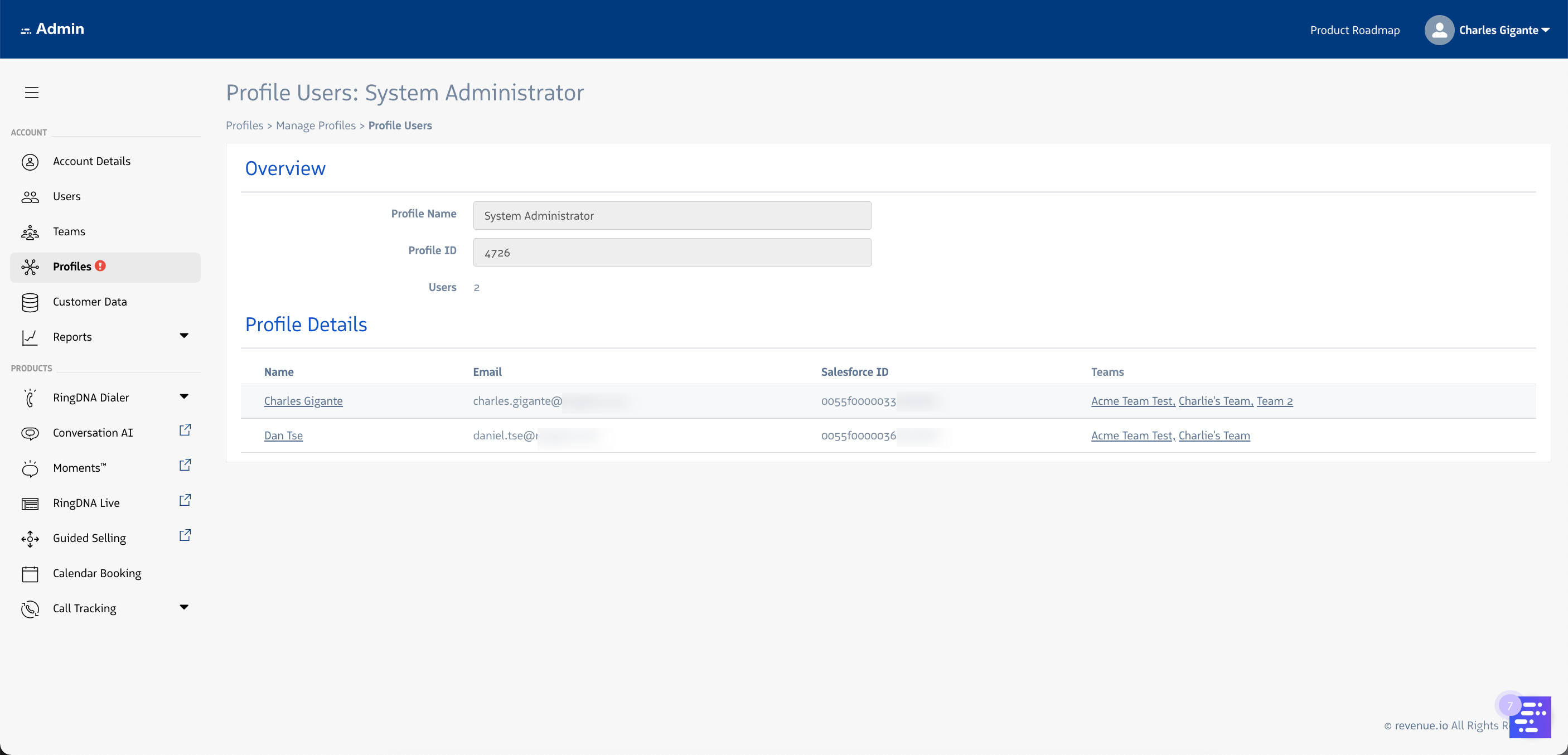Expand the Call Tracking section
This screenshot has width=1568, height=755.
pyautogui.click(x=184, y=607)
